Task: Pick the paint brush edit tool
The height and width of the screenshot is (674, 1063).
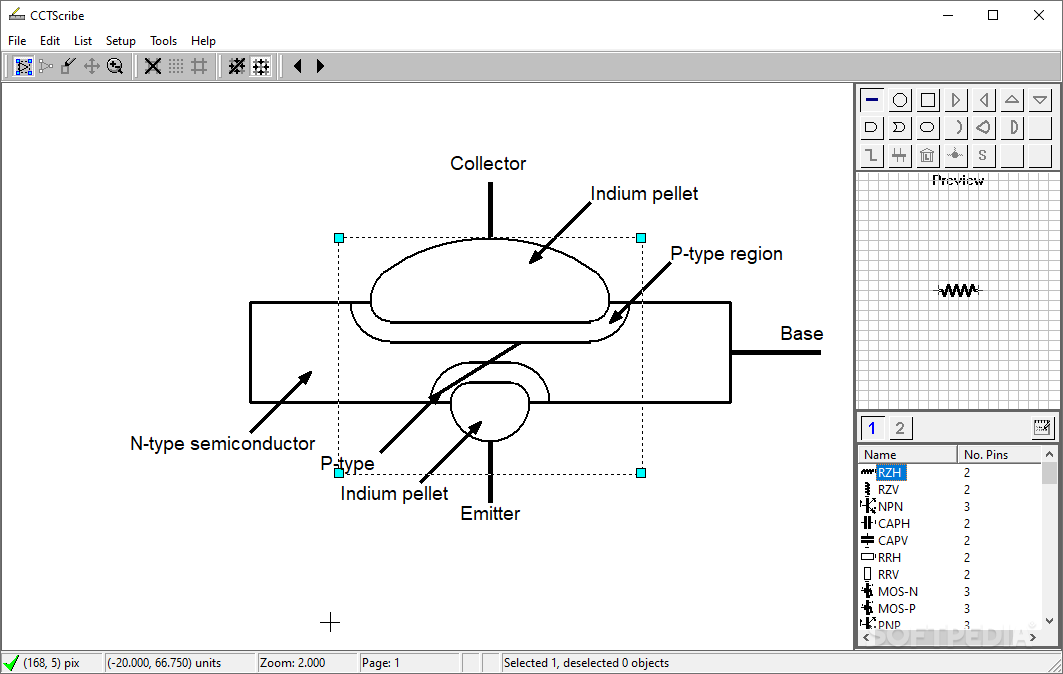Action: [68, 66]
